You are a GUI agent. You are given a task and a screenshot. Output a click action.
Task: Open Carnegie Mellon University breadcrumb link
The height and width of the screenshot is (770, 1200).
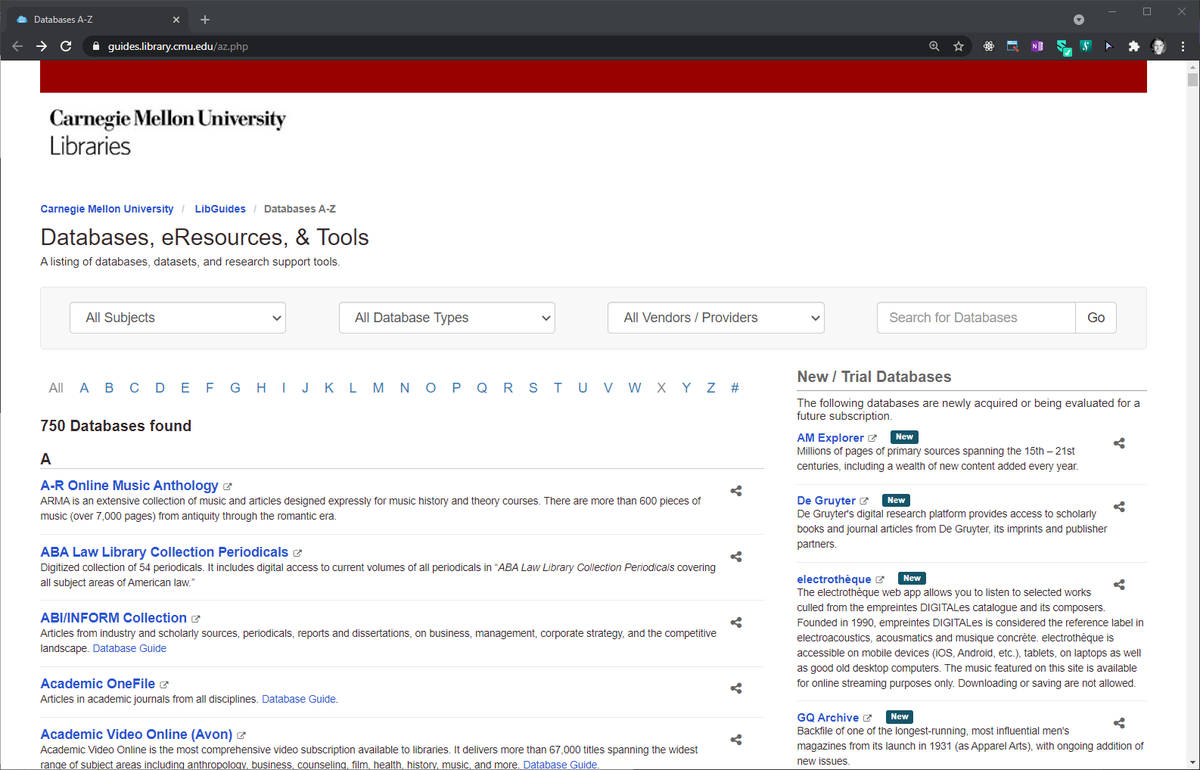point(107,209)
